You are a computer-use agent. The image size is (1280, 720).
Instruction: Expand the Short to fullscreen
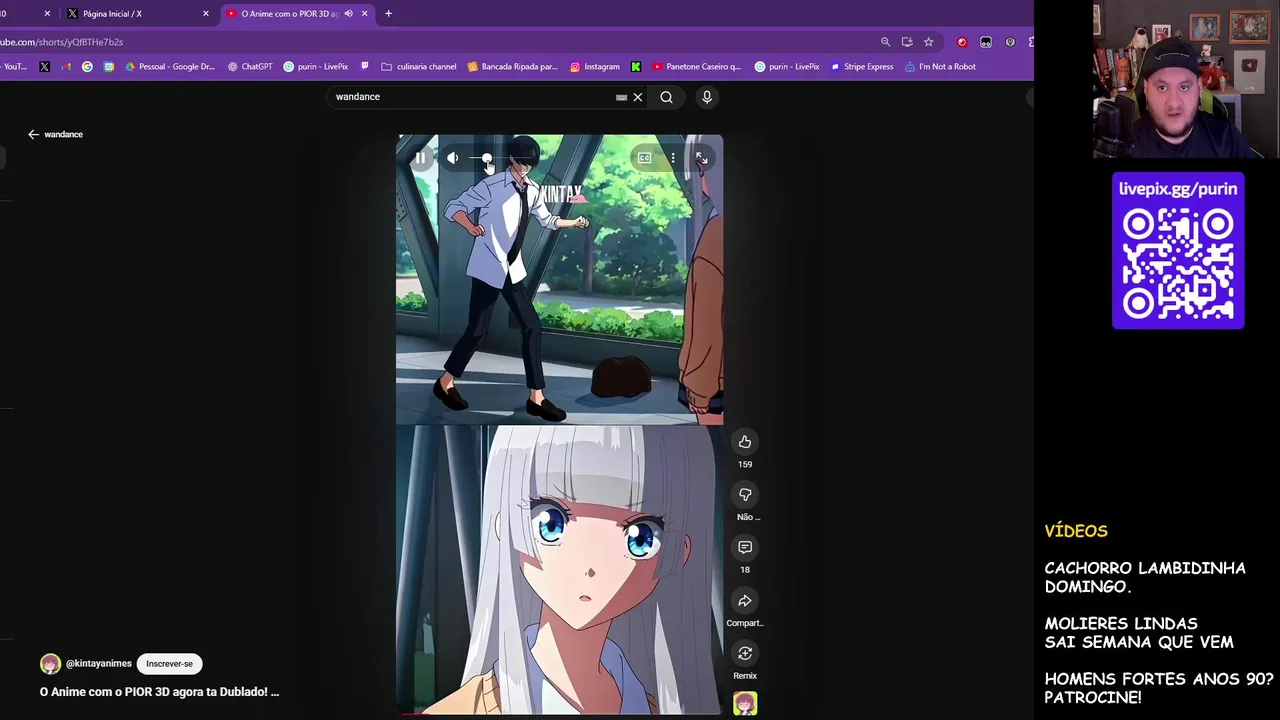tap(701, 158)
